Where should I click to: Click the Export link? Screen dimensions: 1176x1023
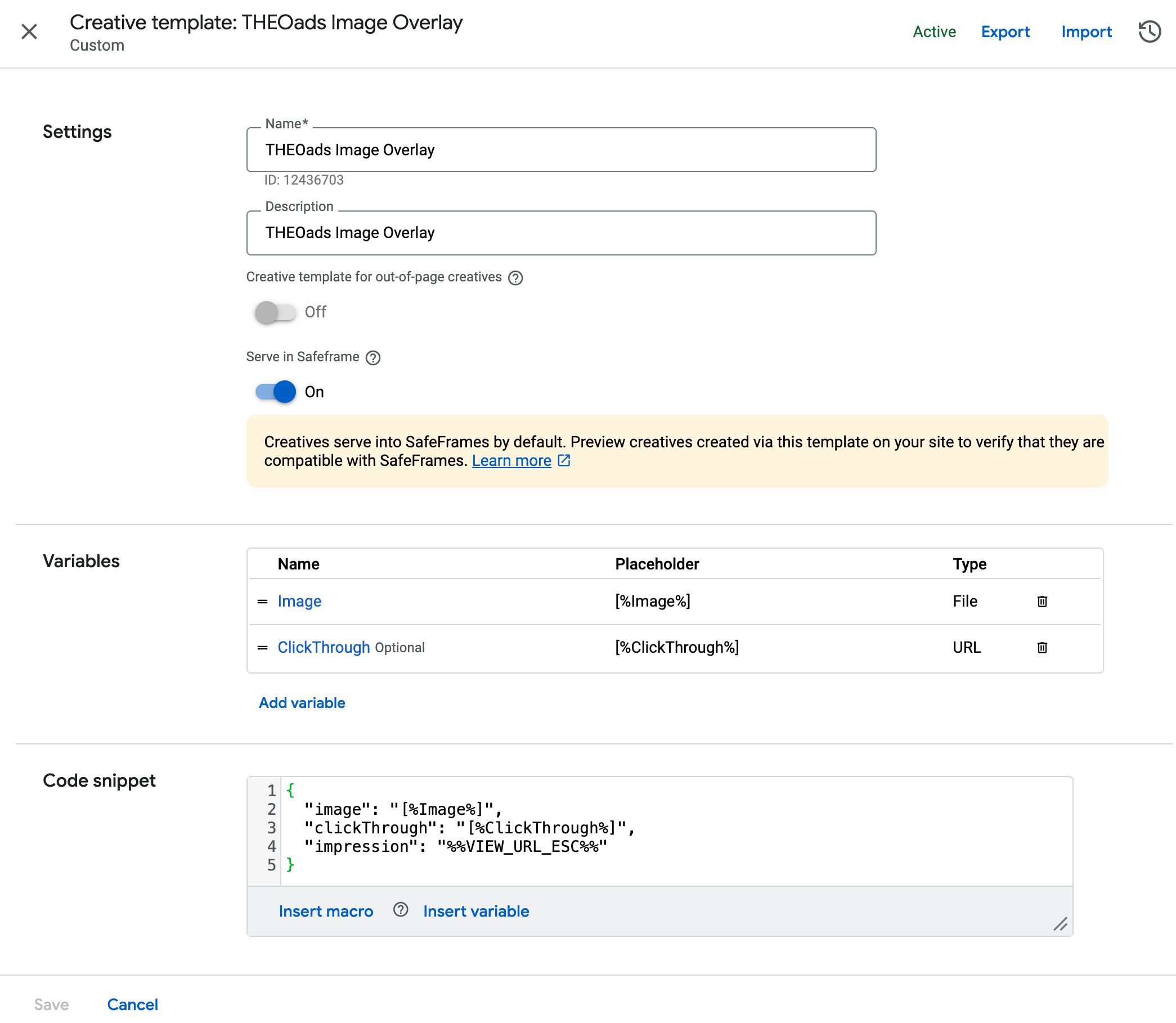tap(1006, 32)
